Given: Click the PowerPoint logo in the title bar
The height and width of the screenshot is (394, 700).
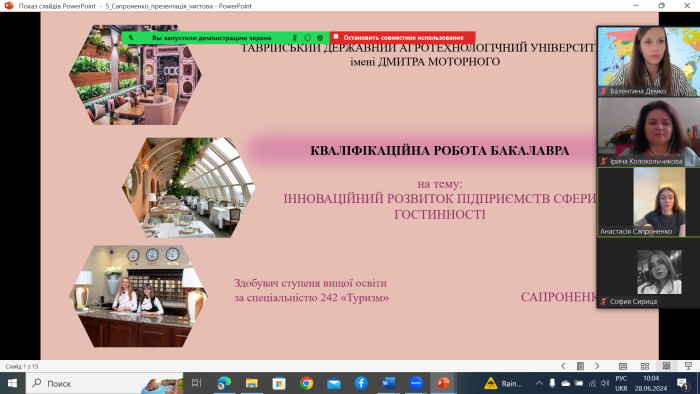Looking at the screenshot, I should coord(9,6).
